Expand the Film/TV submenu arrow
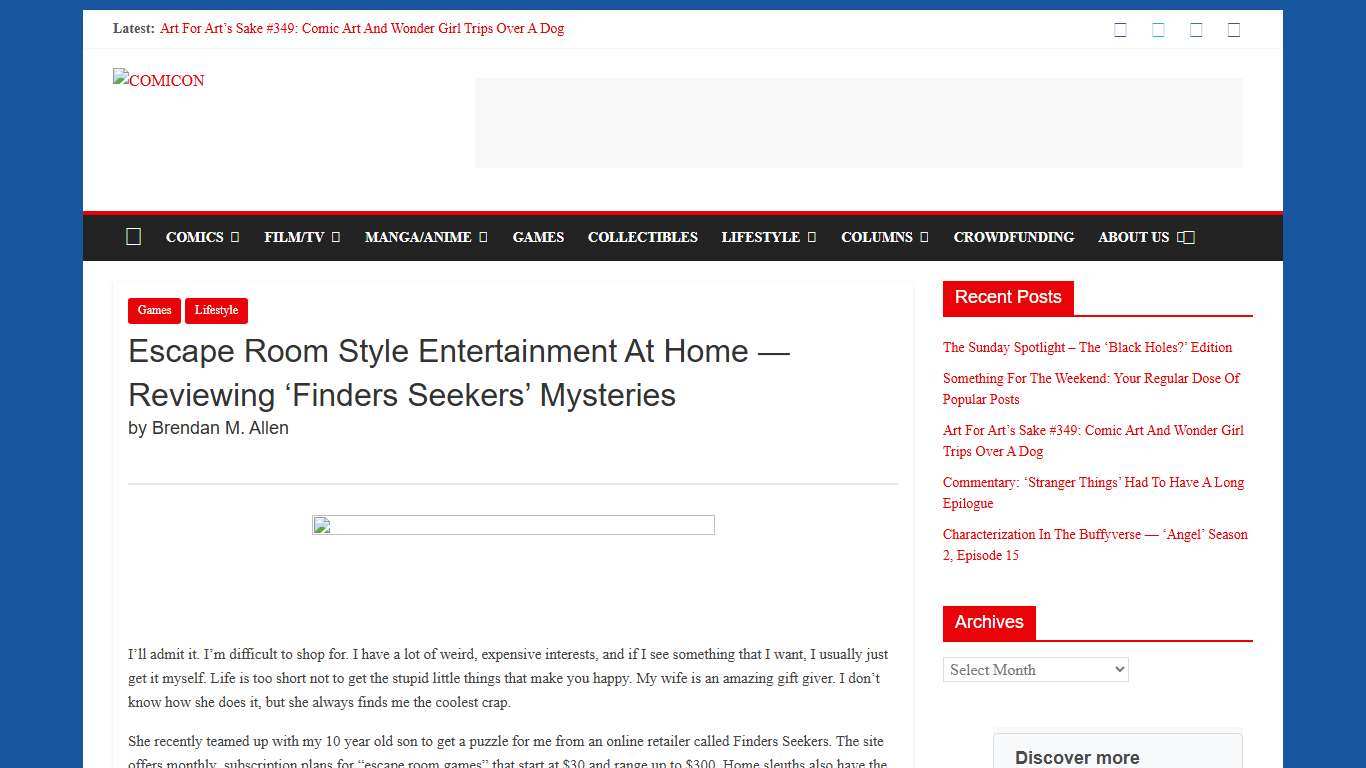The height and width of the screenshot is (768, 1366). (336, 237)
